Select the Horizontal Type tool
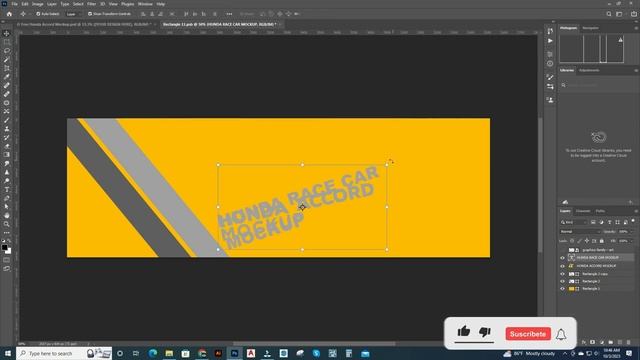This screenshot has height=360, width=640. [x=7, y=189]
